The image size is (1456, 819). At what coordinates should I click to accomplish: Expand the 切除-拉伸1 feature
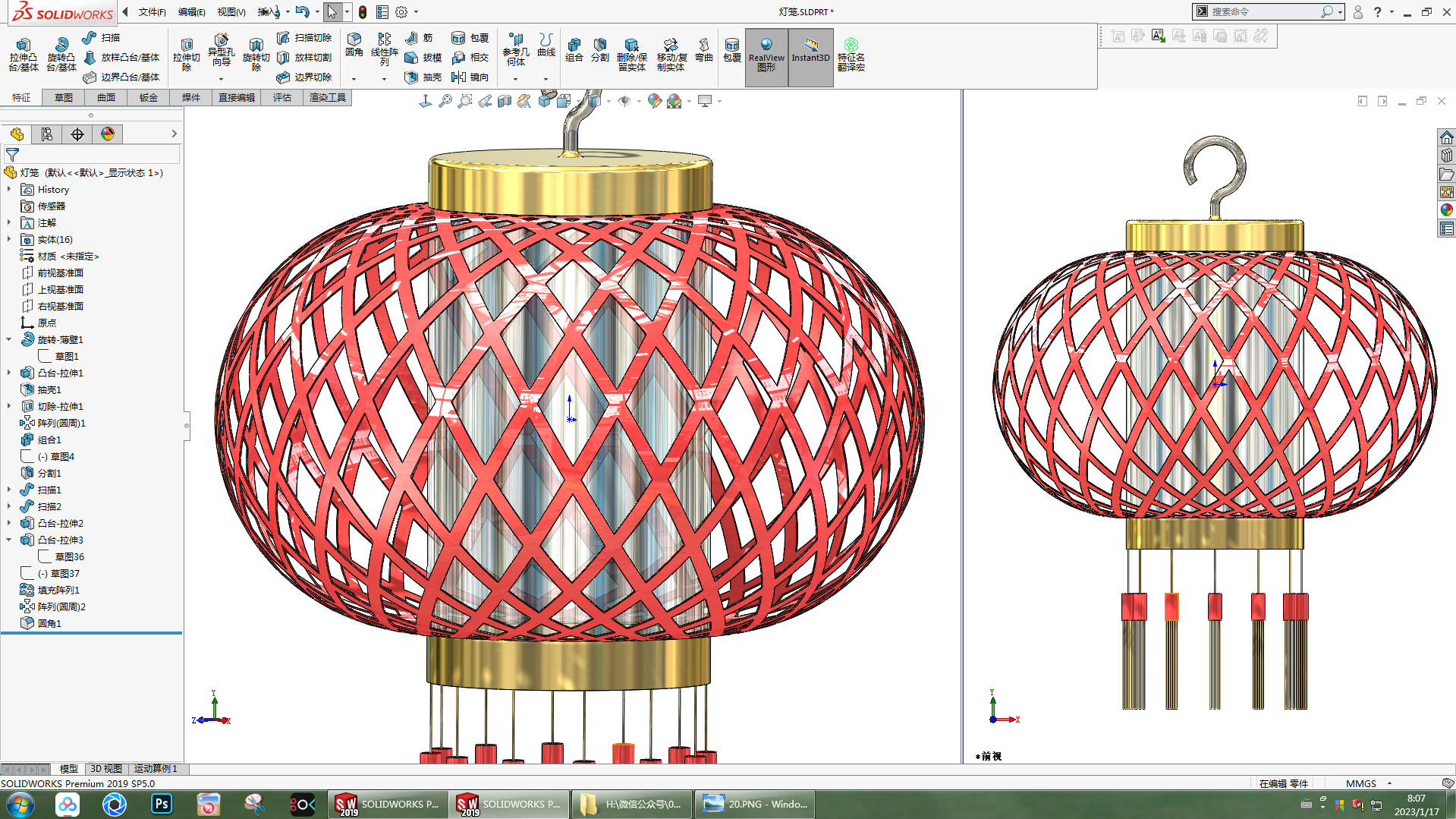tap(9, 406)
